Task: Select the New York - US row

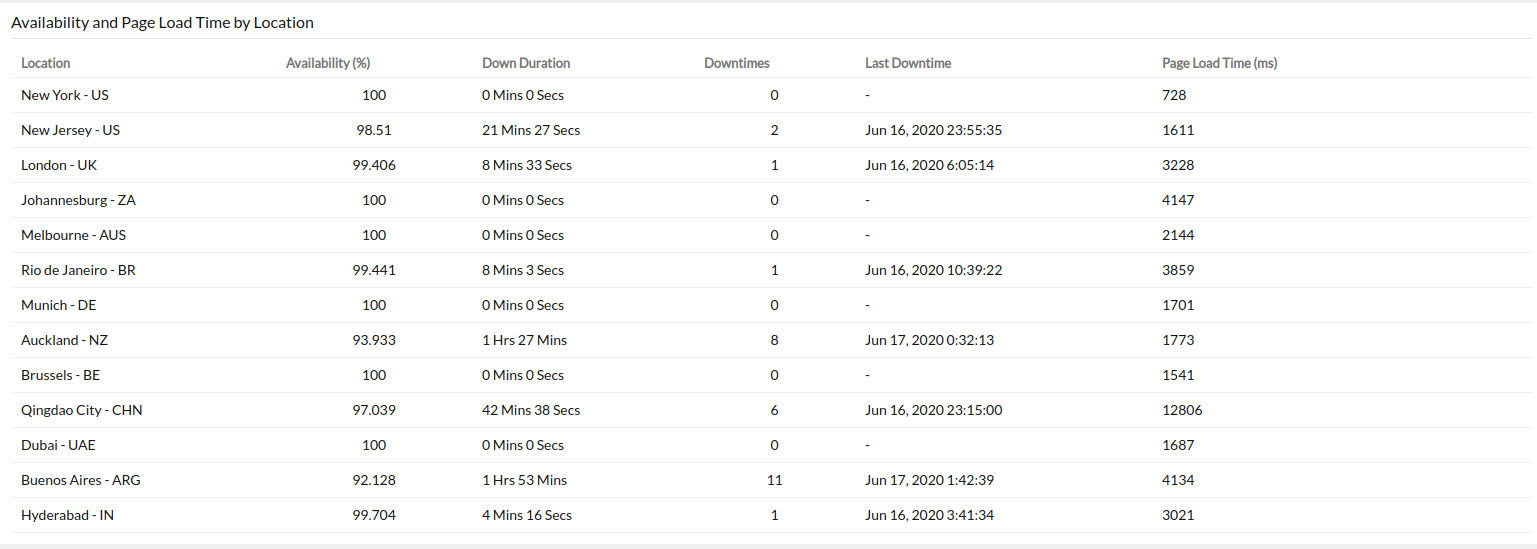Action: pyautogui.click(x=65, y=95)
